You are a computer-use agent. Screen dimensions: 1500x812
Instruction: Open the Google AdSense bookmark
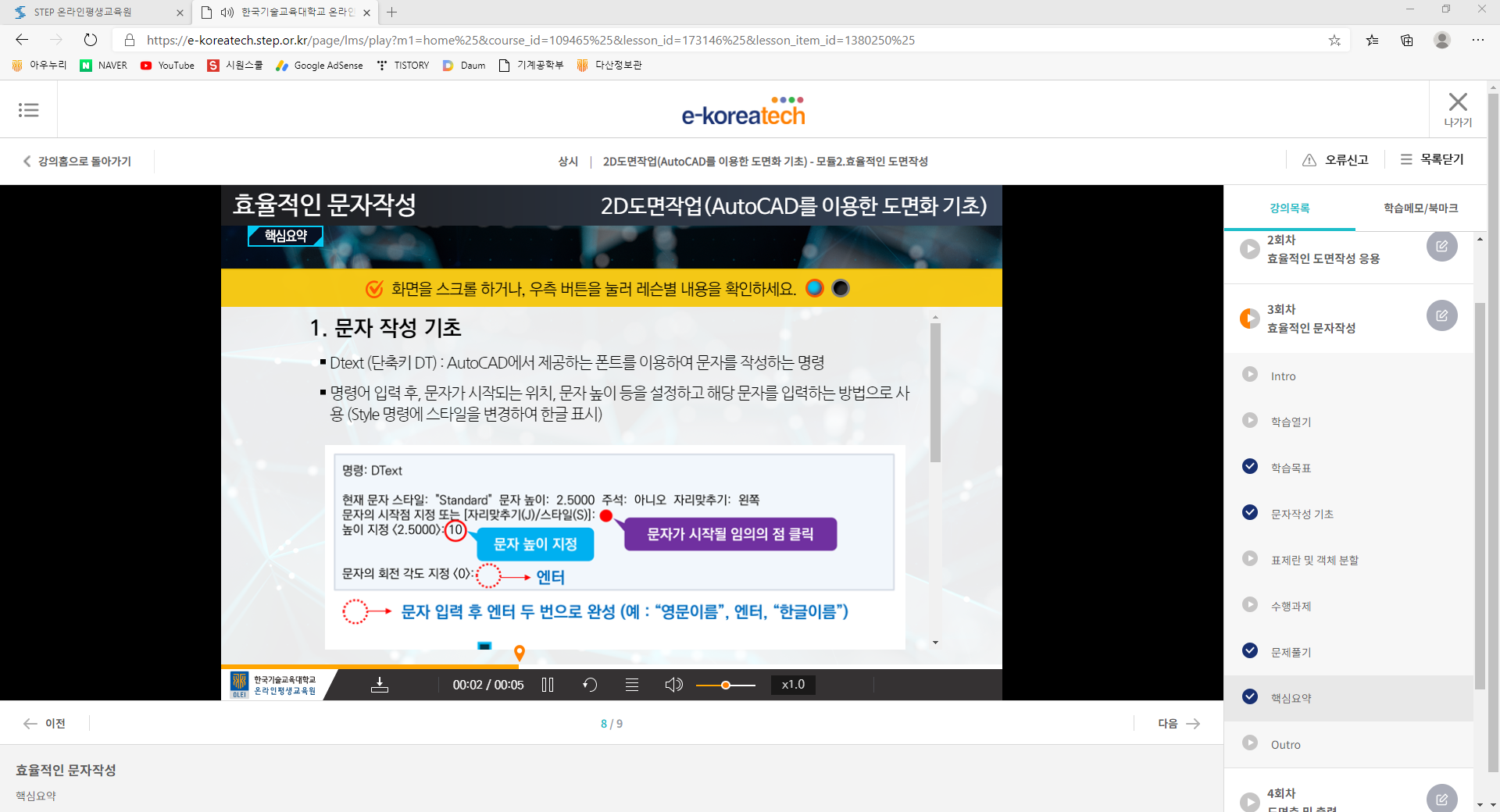(x=320, y=66)
